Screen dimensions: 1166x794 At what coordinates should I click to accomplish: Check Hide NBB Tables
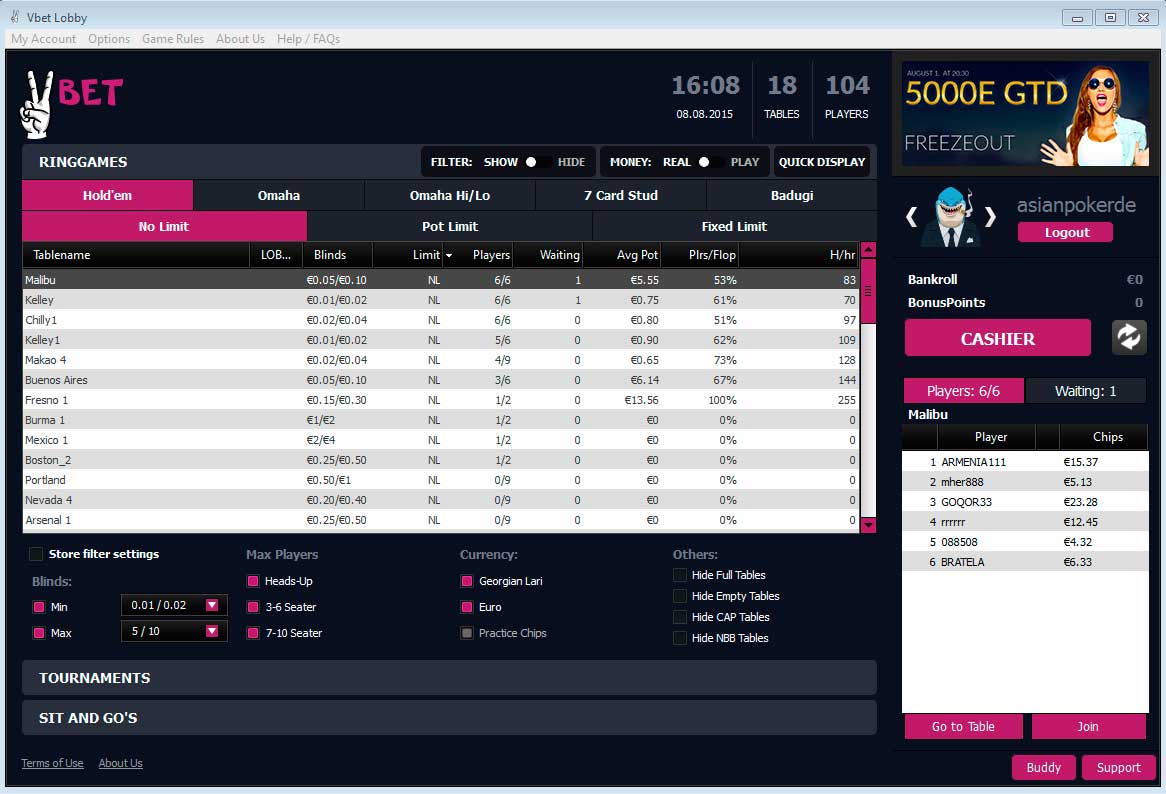pyautogui.click(x=680, y=638)
